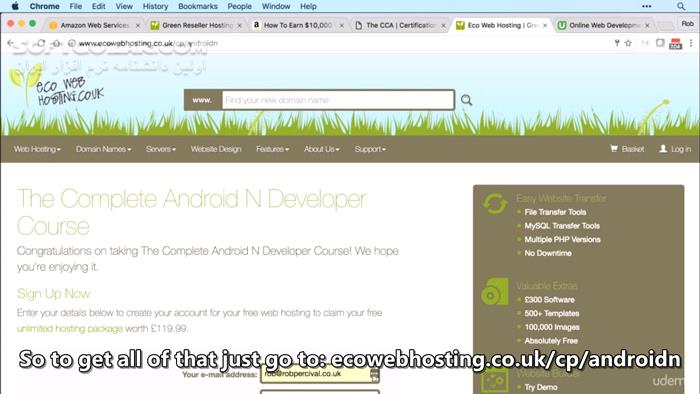The image size is (700, 394).
Task: Close the How To Earn $10,000 tab
Action: 342,25
